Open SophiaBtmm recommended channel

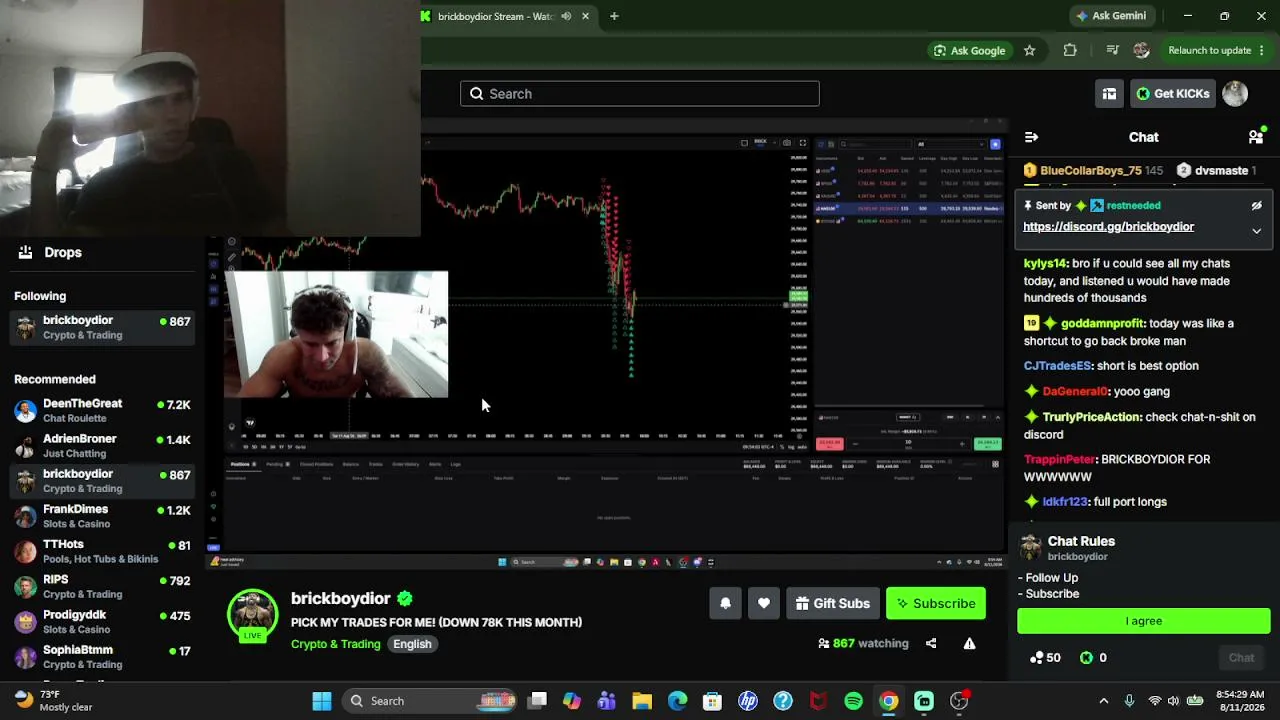102,657
